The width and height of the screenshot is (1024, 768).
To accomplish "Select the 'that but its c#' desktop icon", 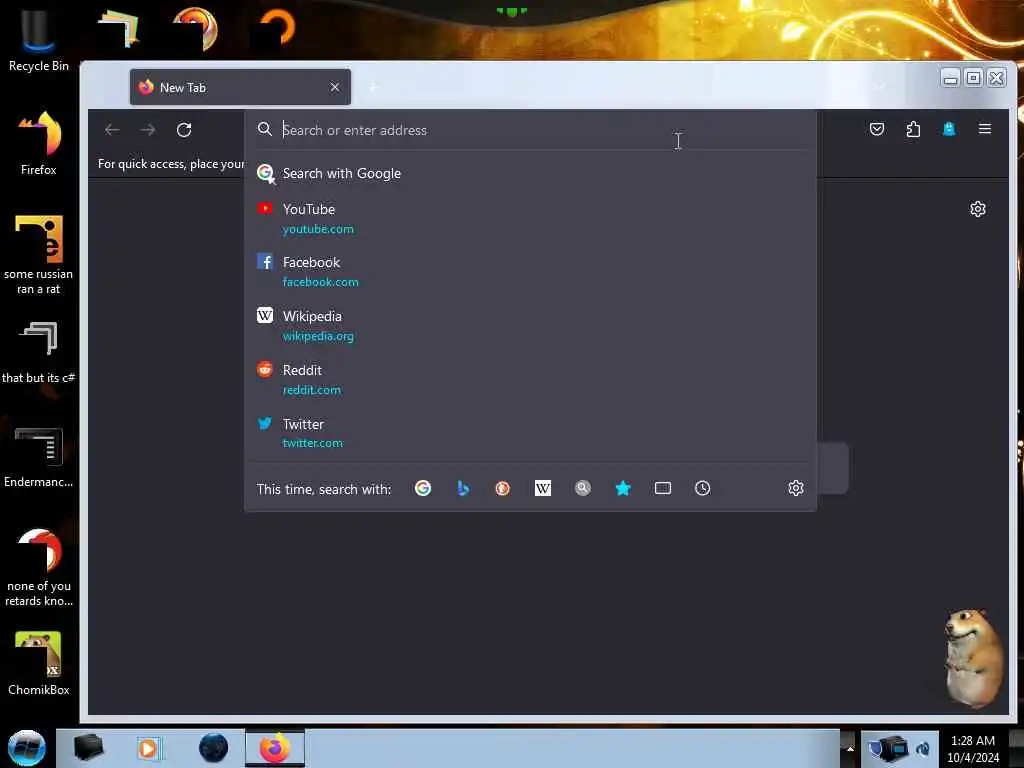I will 39,351.
